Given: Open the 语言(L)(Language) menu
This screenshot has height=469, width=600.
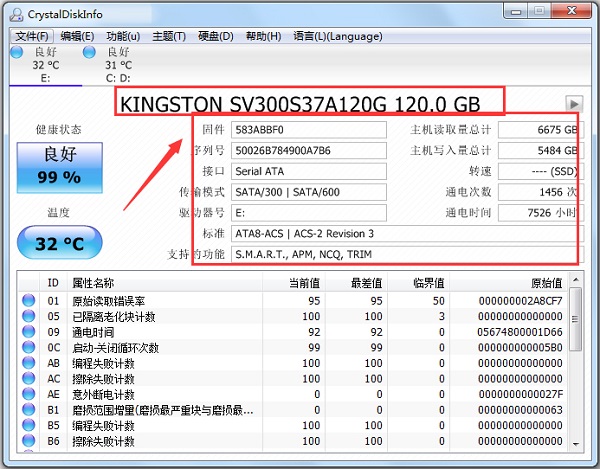Looking at the screenshot, I should click(x=338, y=36).
